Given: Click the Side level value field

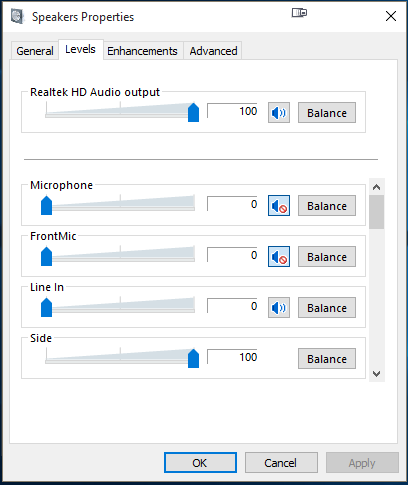Looking at the screenshot, I should 232,357.
